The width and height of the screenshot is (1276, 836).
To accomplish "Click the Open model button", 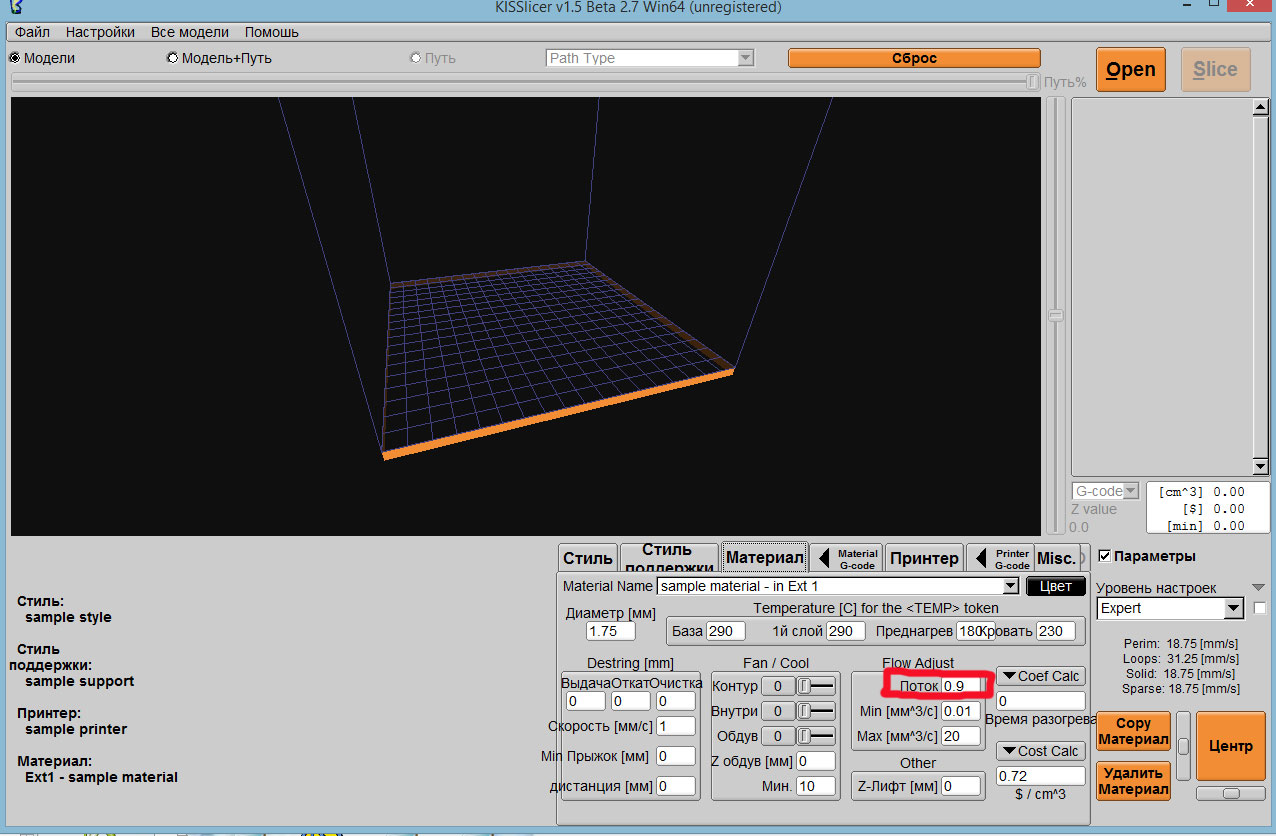I will click(1131, 70).
